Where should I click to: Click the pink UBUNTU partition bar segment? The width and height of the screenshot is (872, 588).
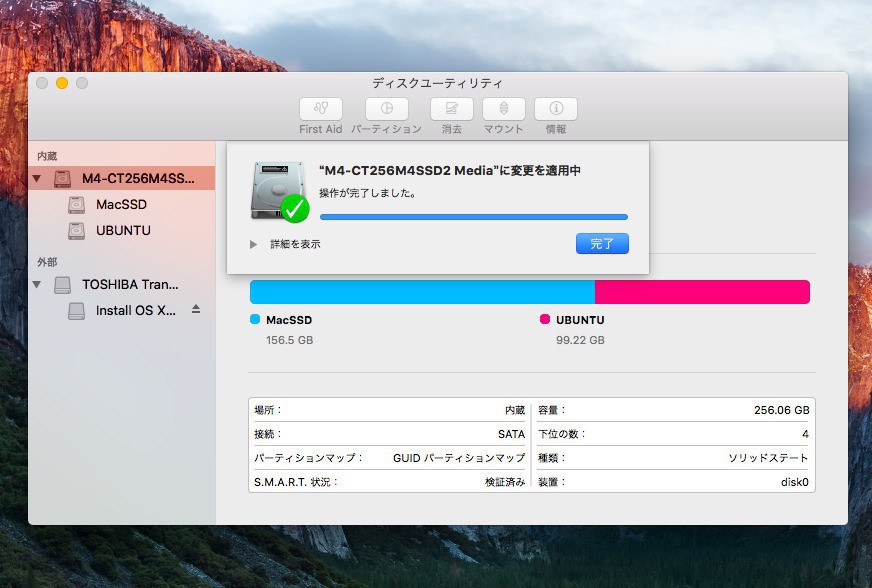[x=702, y=292]
